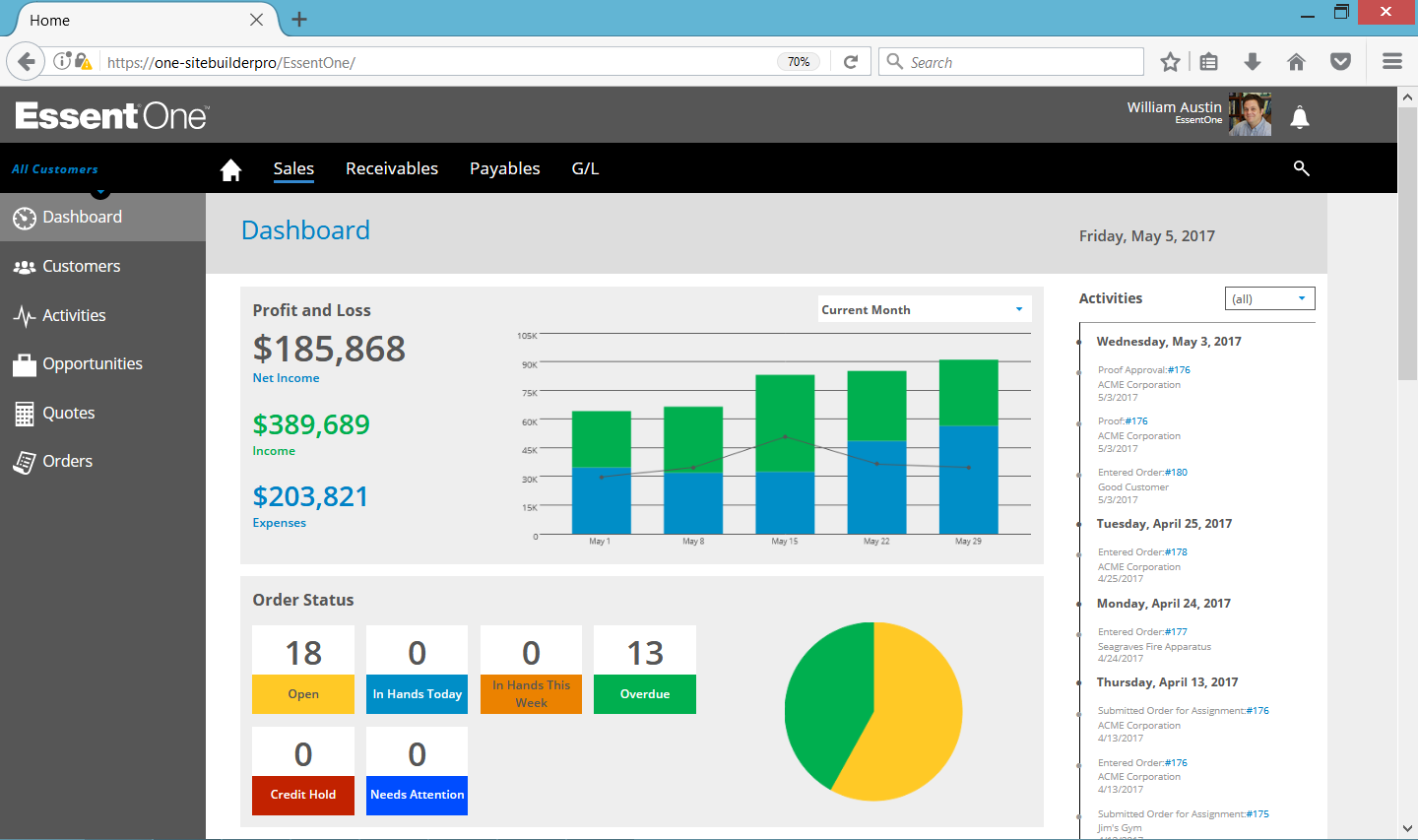This screenshot has height=840, width=1418.
Task: Click scrollbar down arrow
Action: tap(1408, 829)
